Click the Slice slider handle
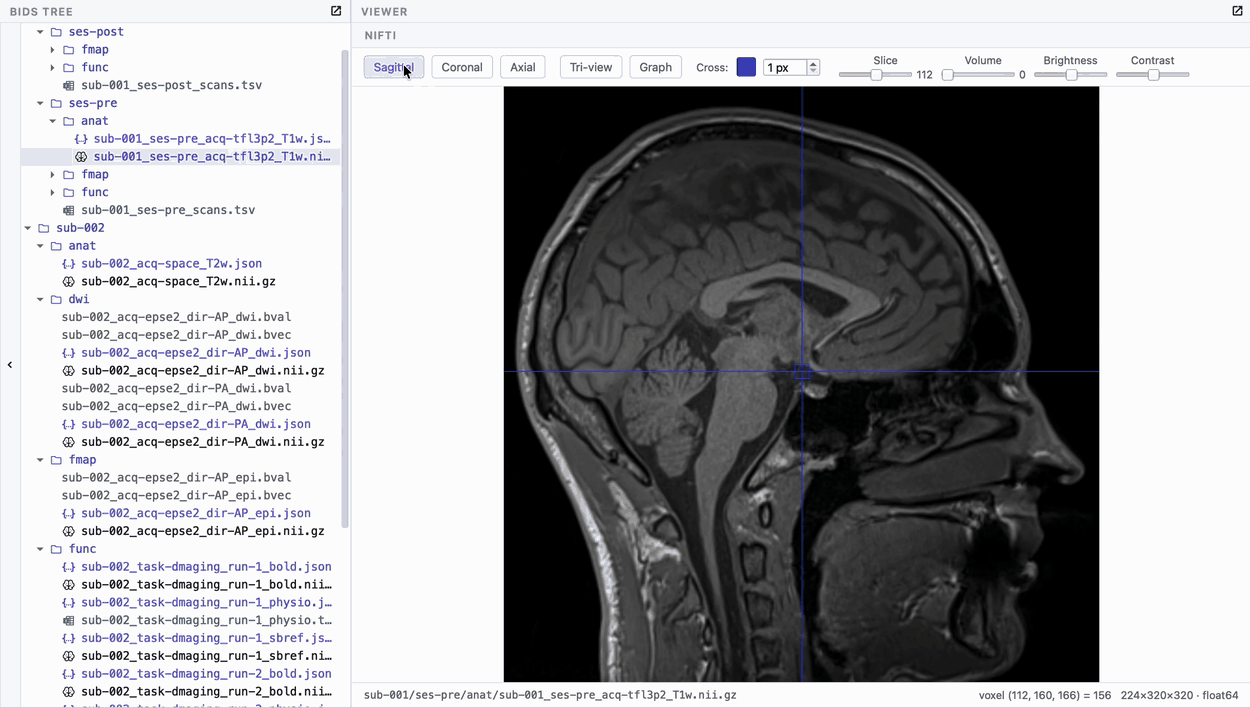This screenshot has height=708, width=1250. (x=876, y=75)
